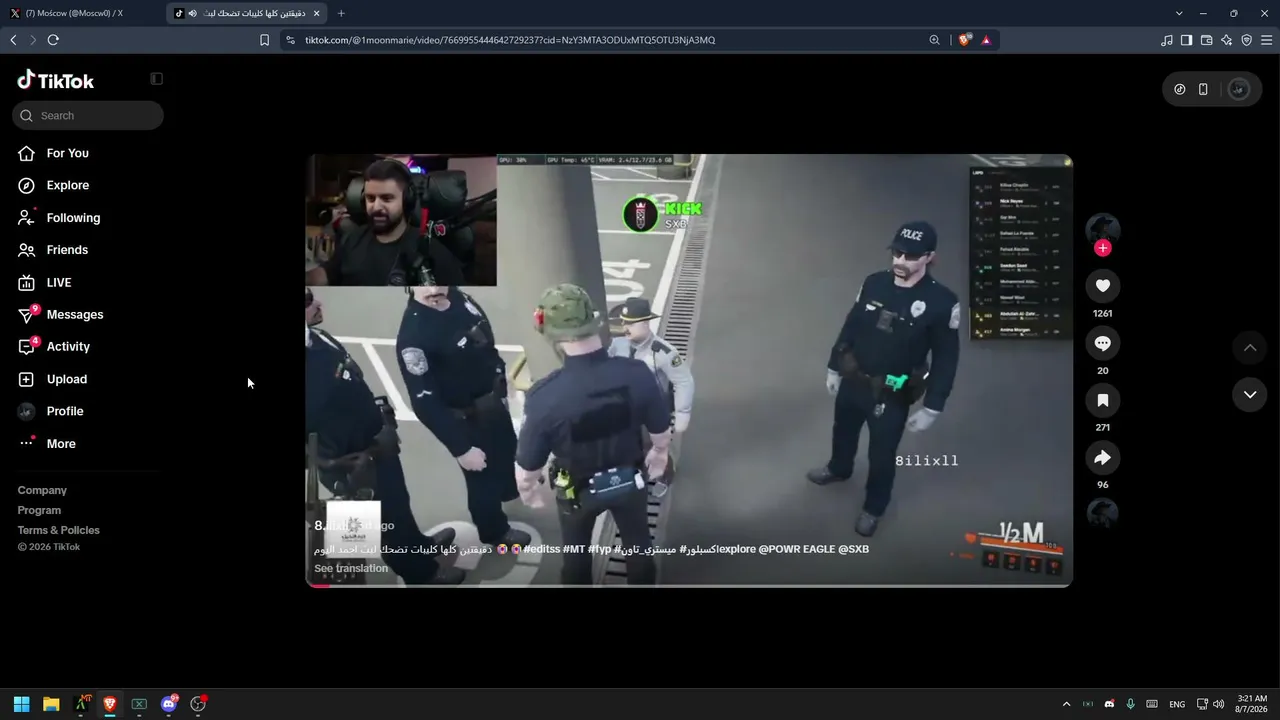Open the Brave main hamburger menu
The width and height of the screenshot is (1280, 720).
(x=1267, y=40)
